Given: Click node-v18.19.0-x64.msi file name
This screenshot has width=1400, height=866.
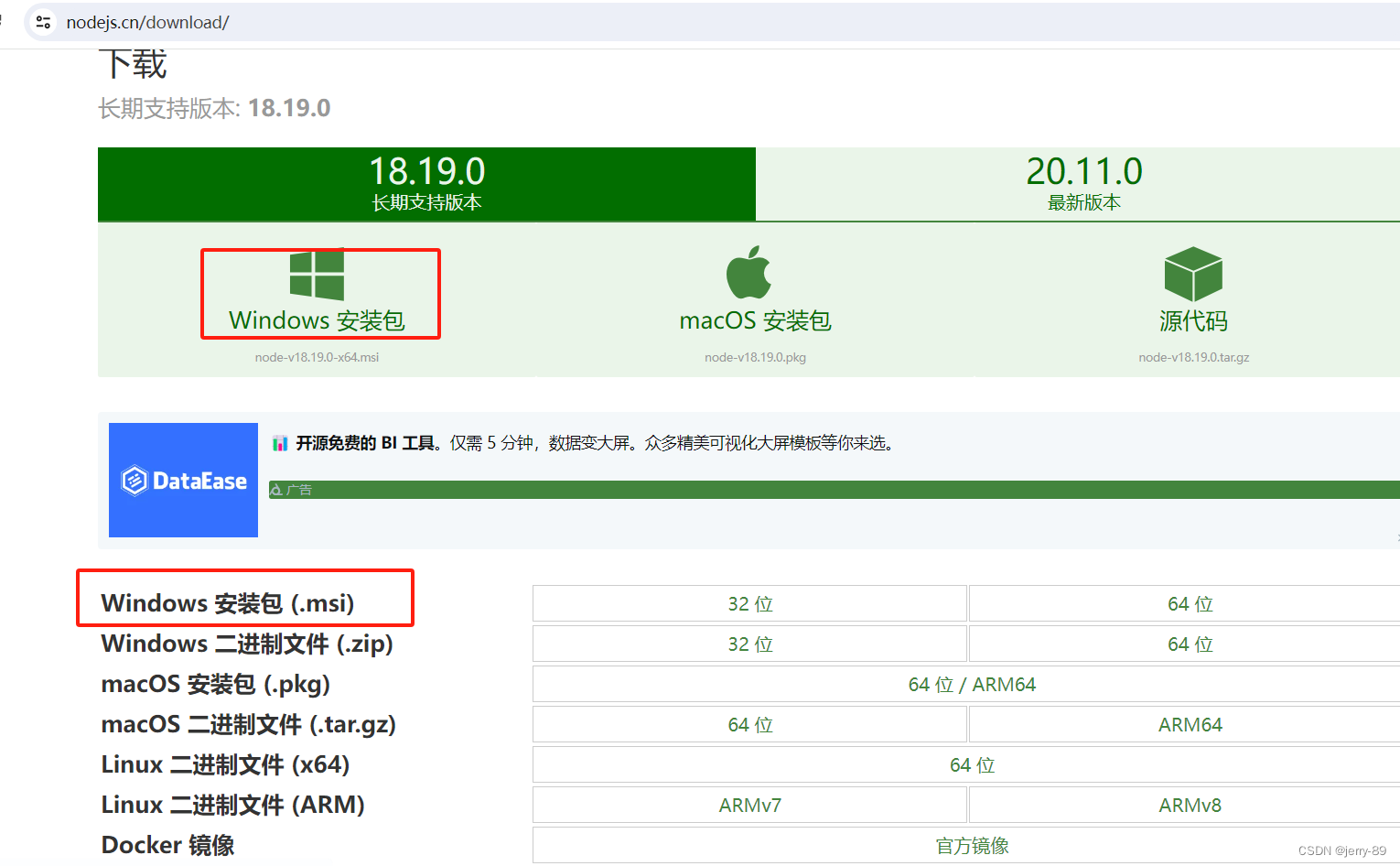Looking at the screenshot, I should [317, 357].
